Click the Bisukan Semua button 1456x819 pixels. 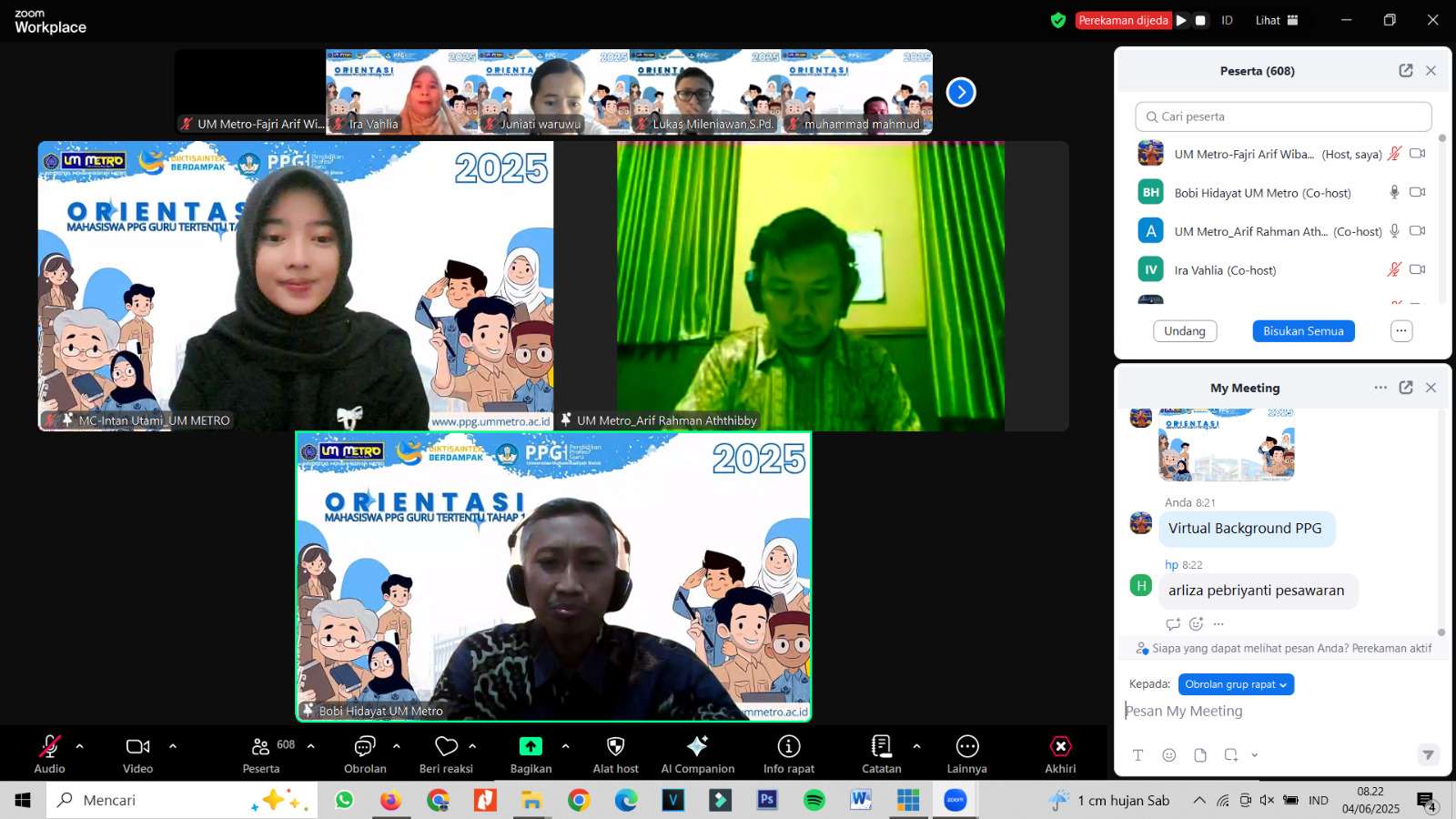pyautogui.click(x=1303, y=331)
